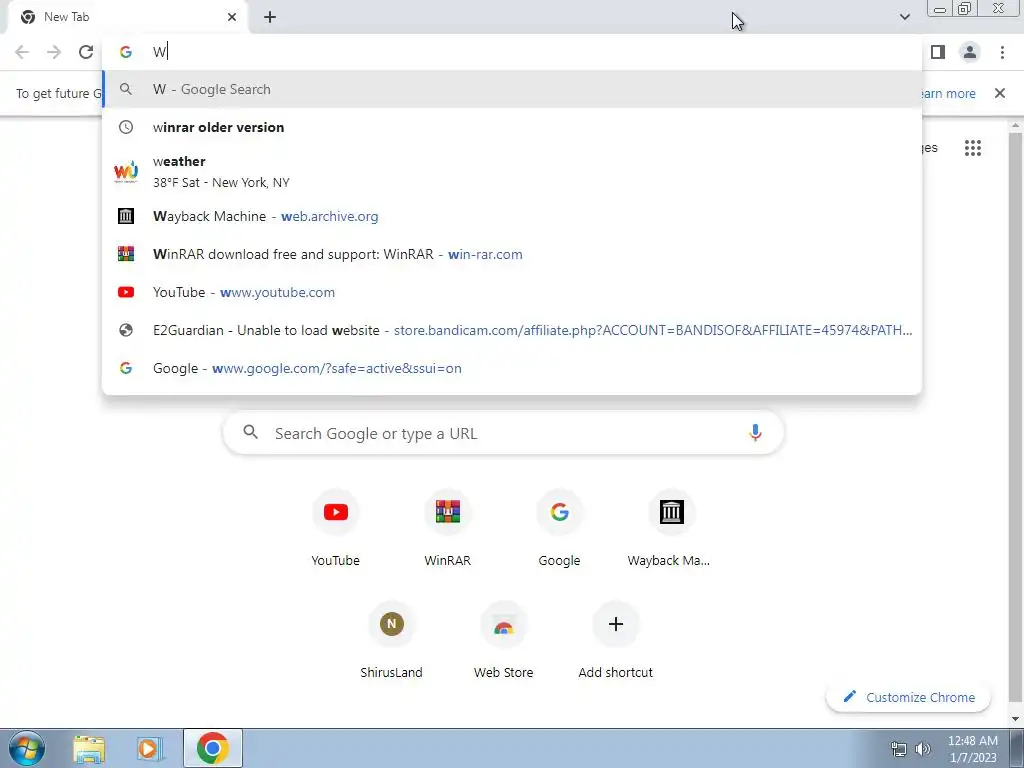Viewport: 1024px width, 768px height.
Task: Toggle the side panel icon
Action: click(938, 52)
